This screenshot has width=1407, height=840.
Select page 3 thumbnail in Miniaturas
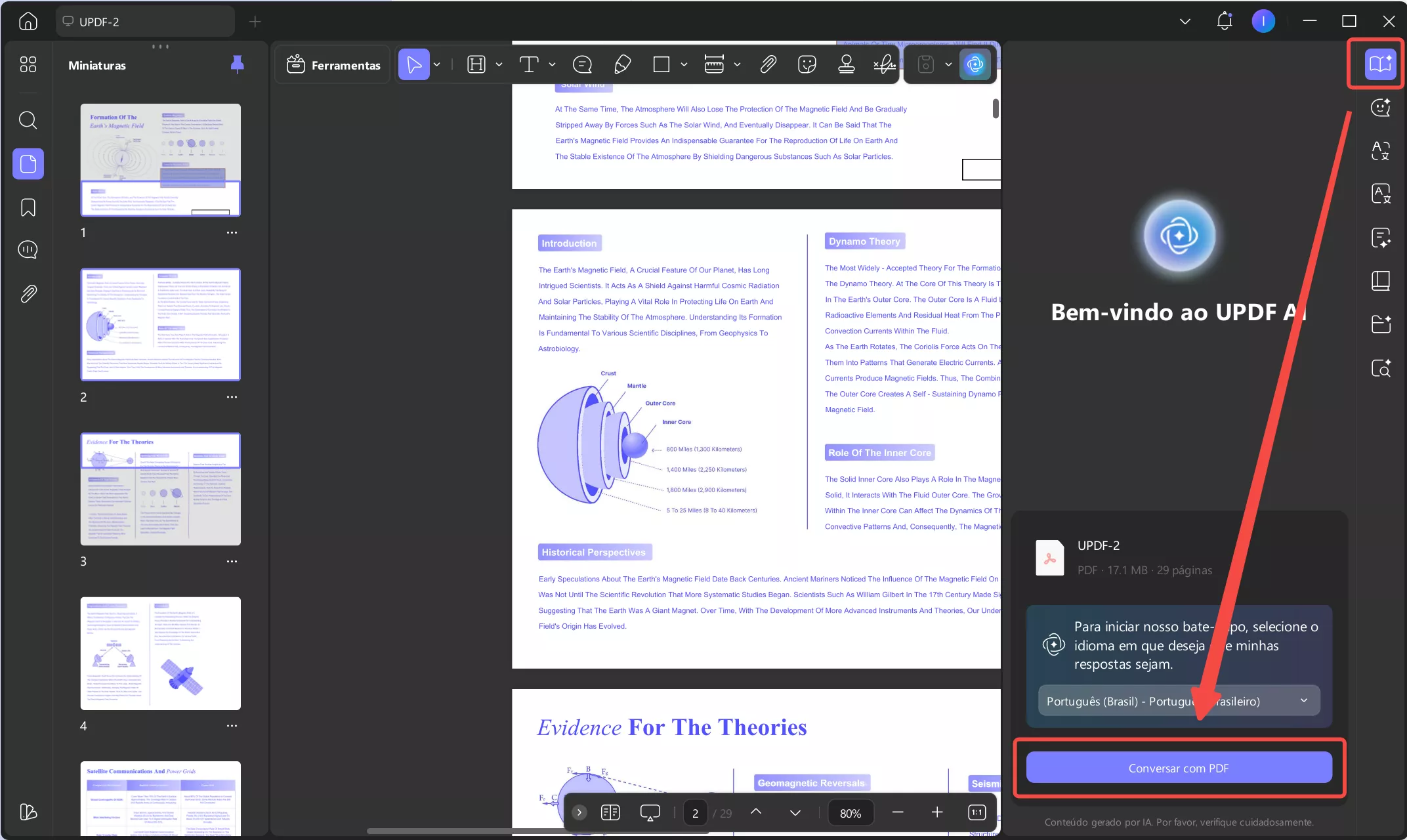coord(160,489)
